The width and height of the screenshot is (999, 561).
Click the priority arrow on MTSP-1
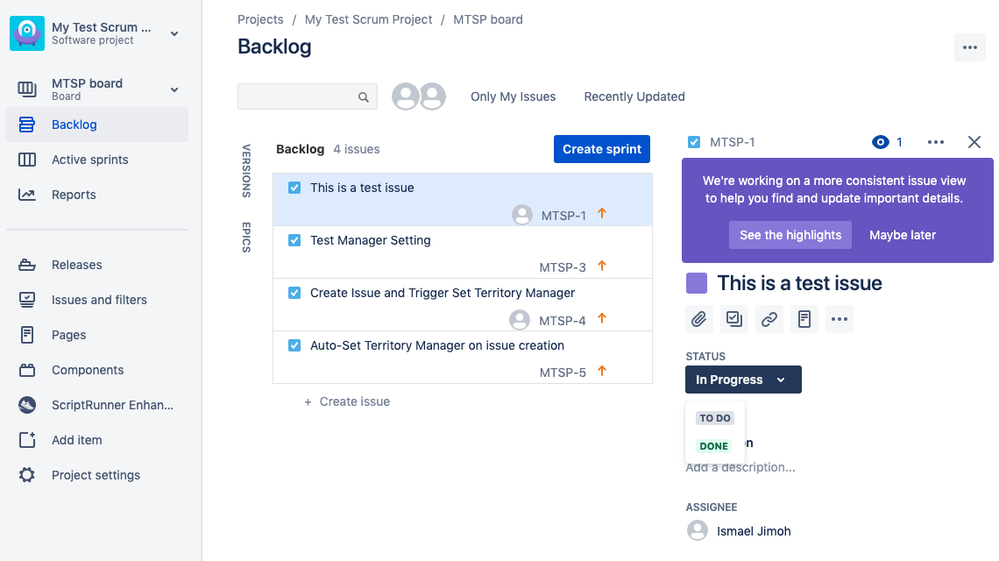pyautogui.click(x=602, y=213)
